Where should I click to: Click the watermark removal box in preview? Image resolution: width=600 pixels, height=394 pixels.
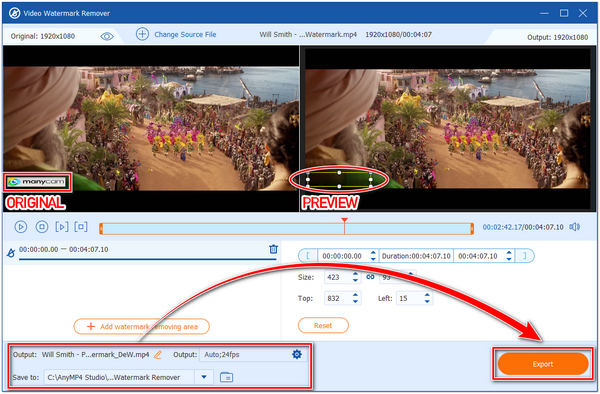pos(339,180)
